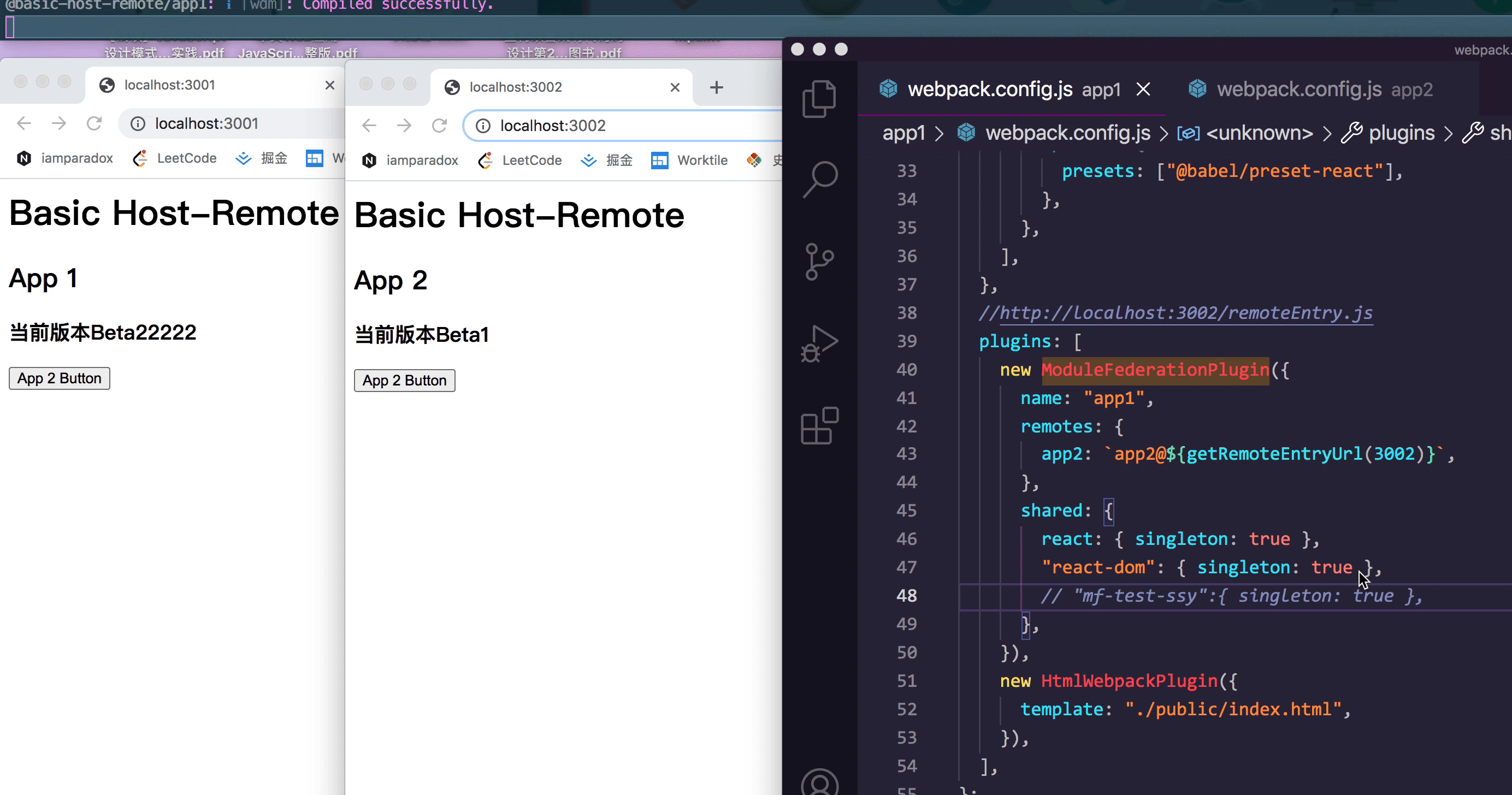The width and height of the screenshot is (1512, 795).
Task: Click the plugins key on line 39
Action: pyautogui.click(x=1015, y=341)
